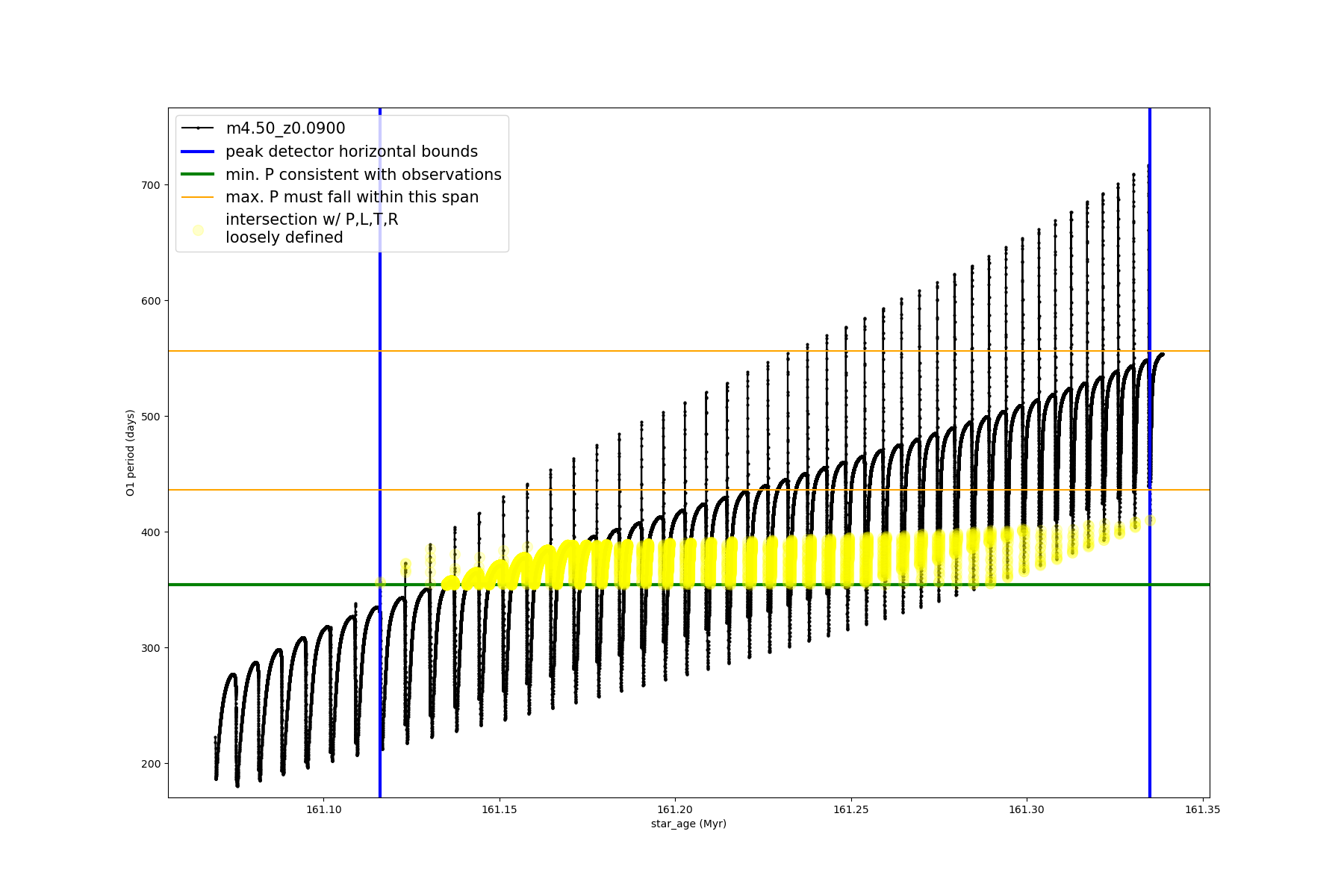
Task: Click 'intersection w/ P,L,T,R' legend text
Action: click(311, 220)
